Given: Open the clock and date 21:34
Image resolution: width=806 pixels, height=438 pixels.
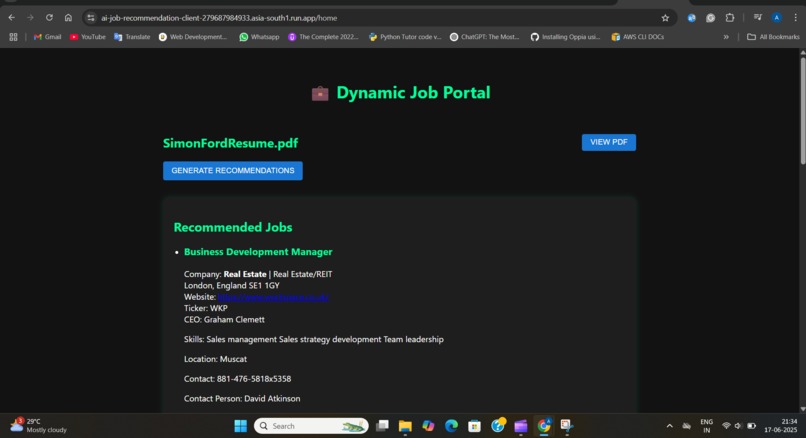Looking at the screenshot, I should pos(780,426).
